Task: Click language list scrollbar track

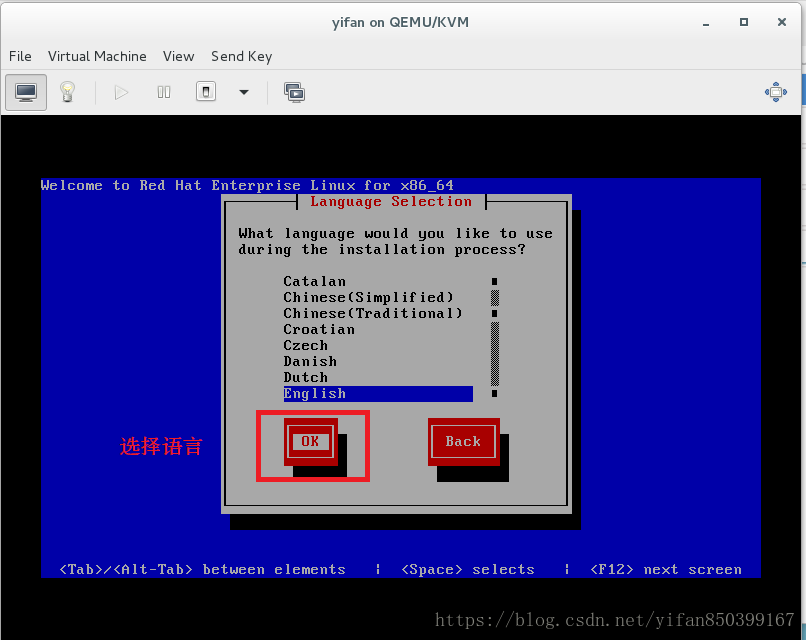Action: 494,337
